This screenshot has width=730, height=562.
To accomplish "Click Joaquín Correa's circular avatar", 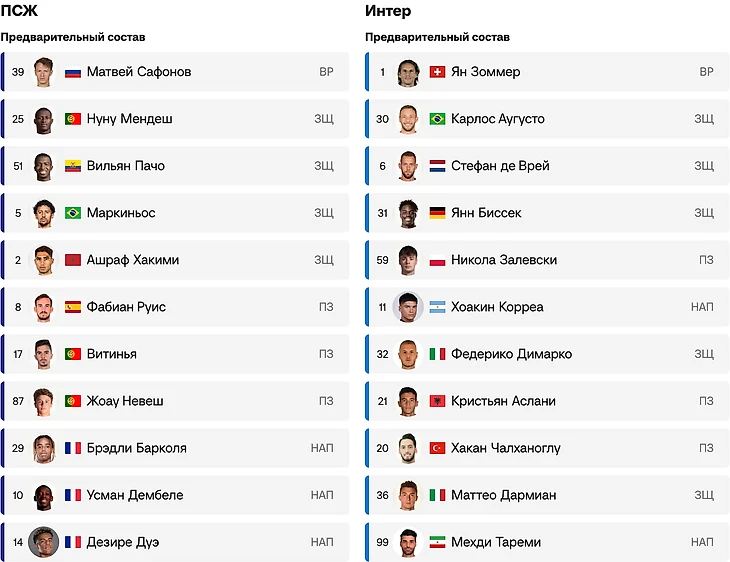I will point(408,307).
